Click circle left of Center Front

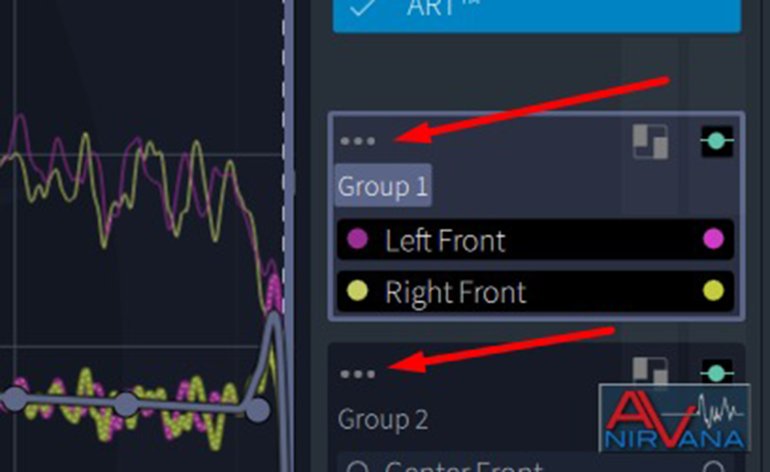(x=358, y=467)
